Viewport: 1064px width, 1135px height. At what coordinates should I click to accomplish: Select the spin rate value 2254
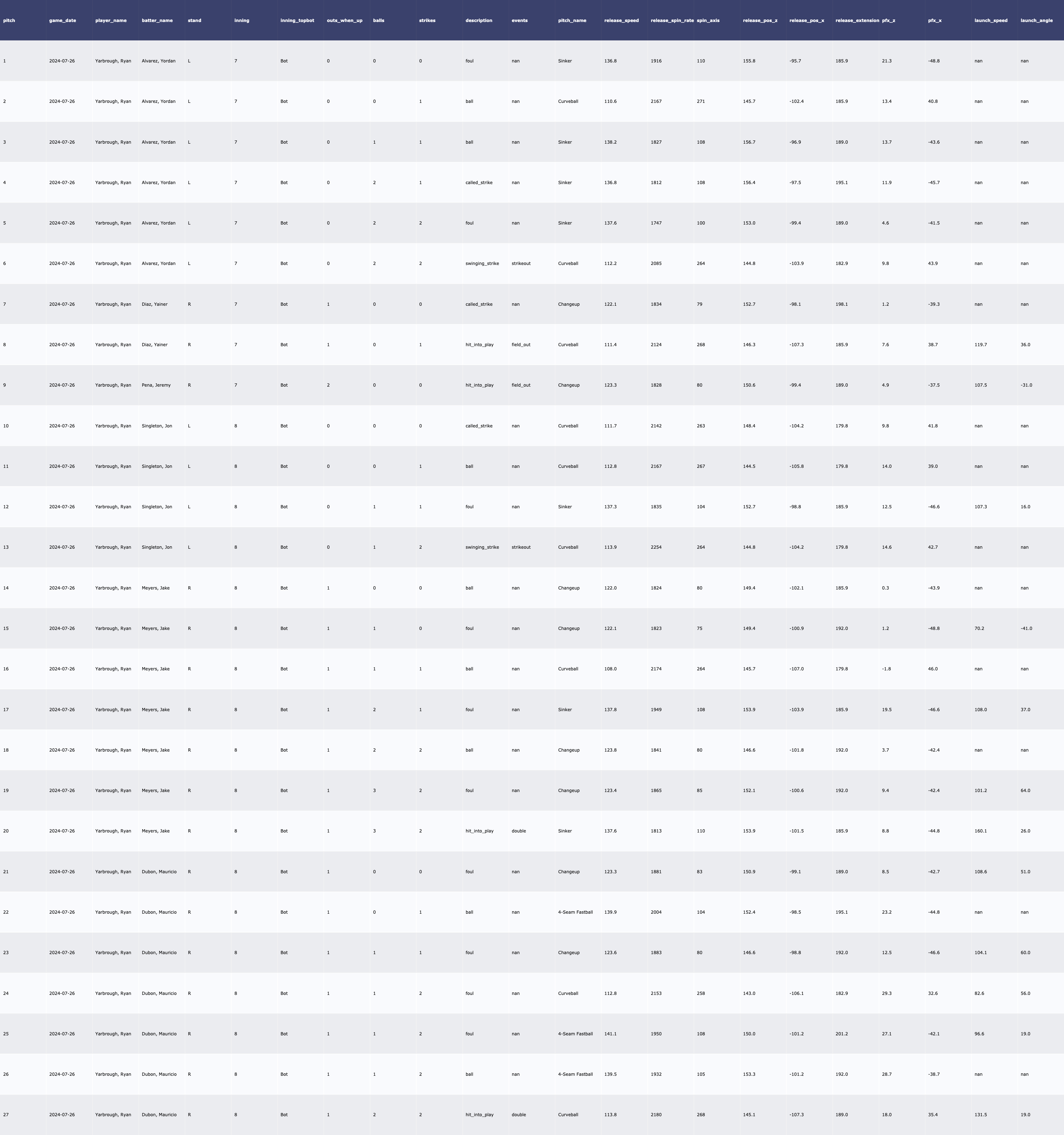[x=656, y=548]
